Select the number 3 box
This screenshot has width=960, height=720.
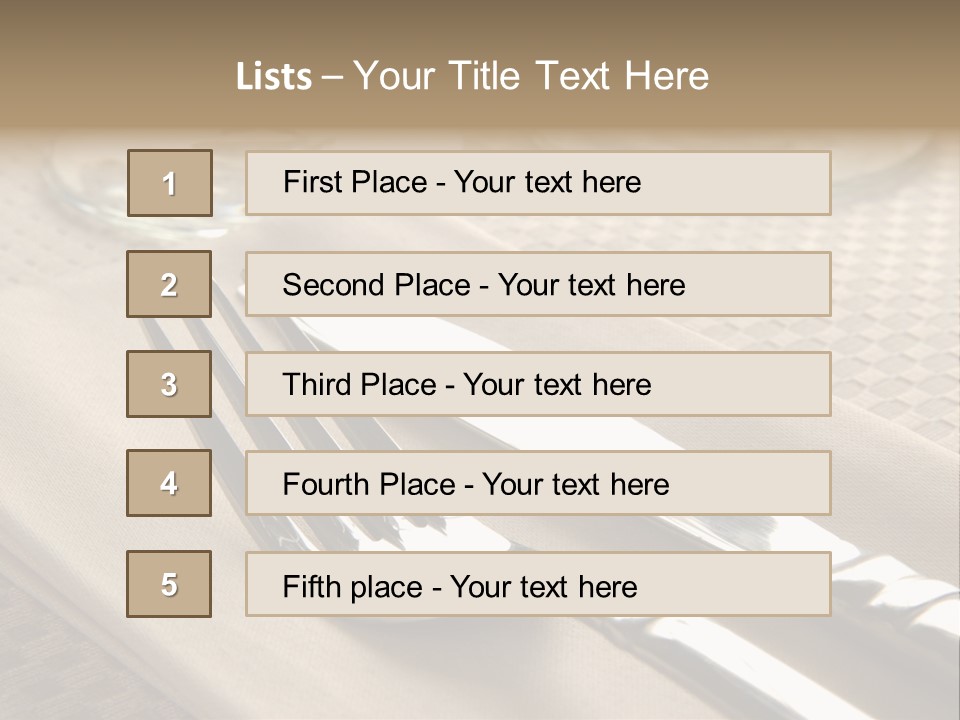169,384
